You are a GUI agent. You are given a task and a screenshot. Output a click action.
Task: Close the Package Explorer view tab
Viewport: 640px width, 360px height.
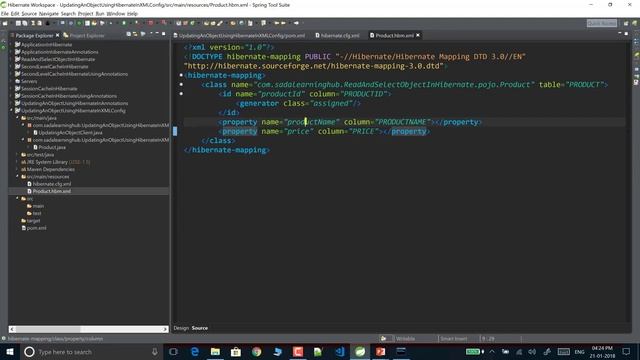click(58, 36)
